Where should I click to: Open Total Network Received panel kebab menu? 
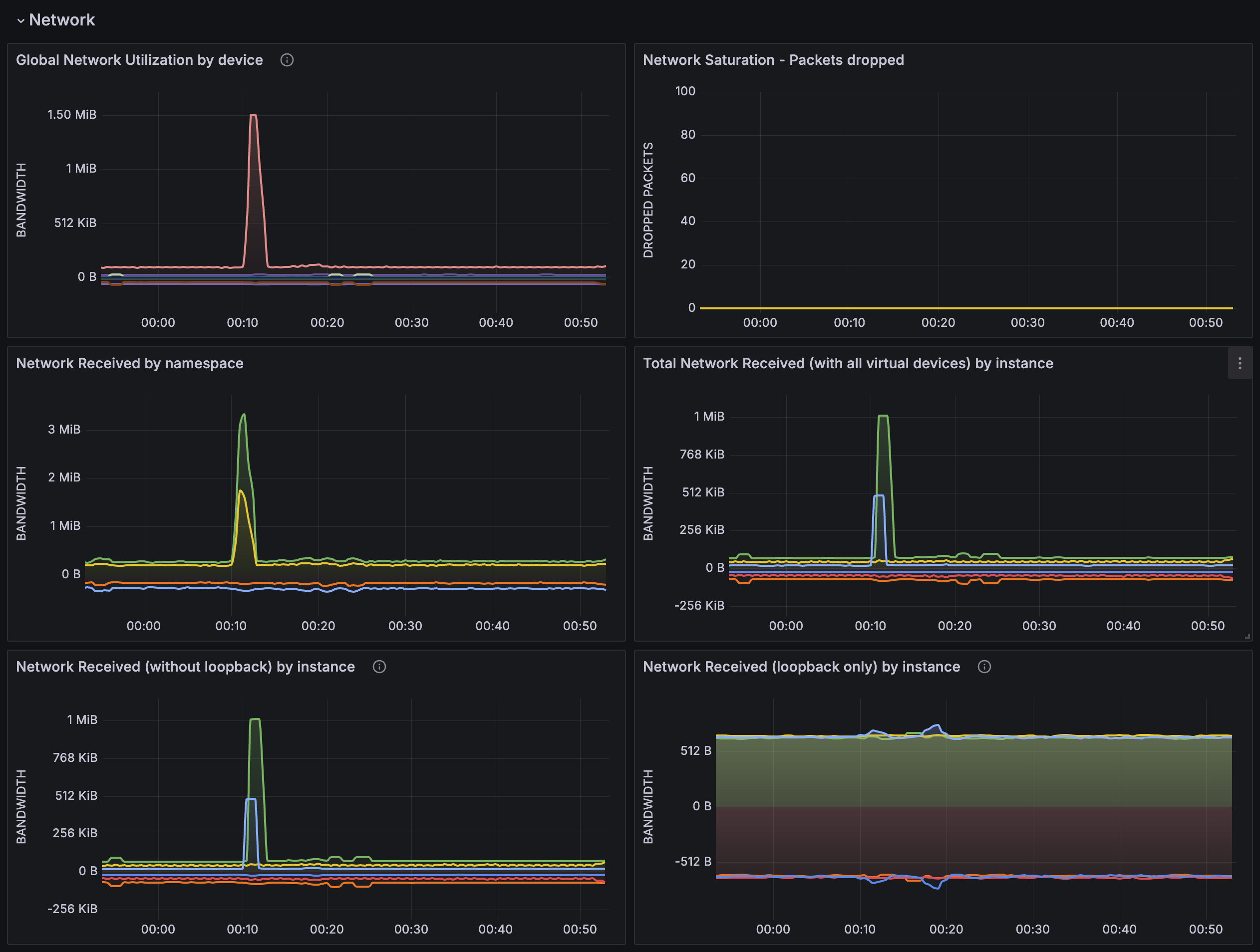coord(1240,363)
